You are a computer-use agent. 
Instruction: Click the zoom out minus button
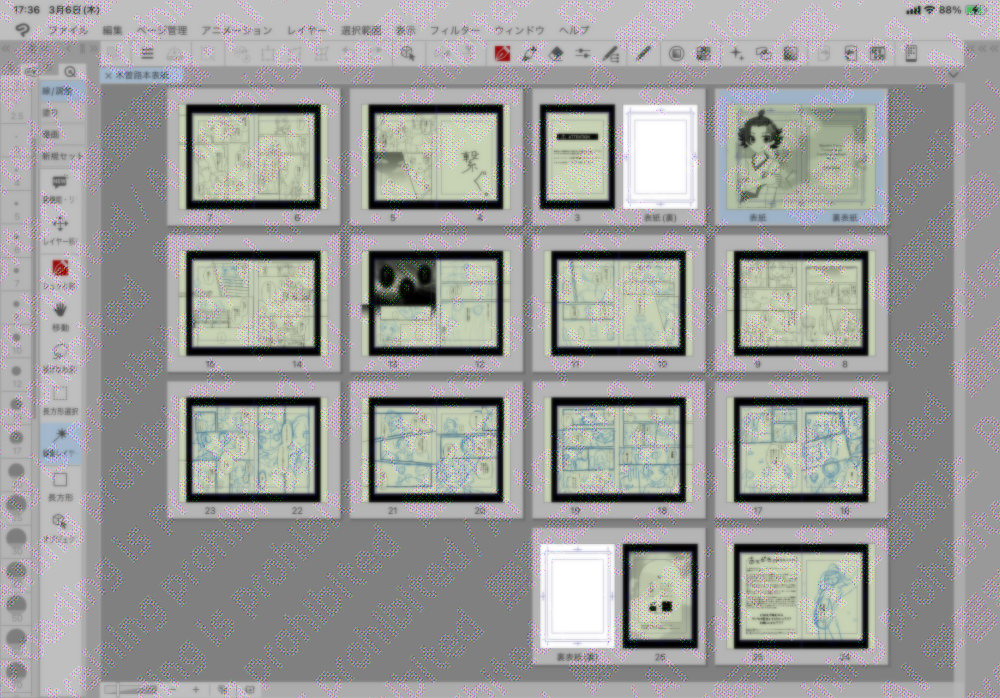tap(174, 689)
